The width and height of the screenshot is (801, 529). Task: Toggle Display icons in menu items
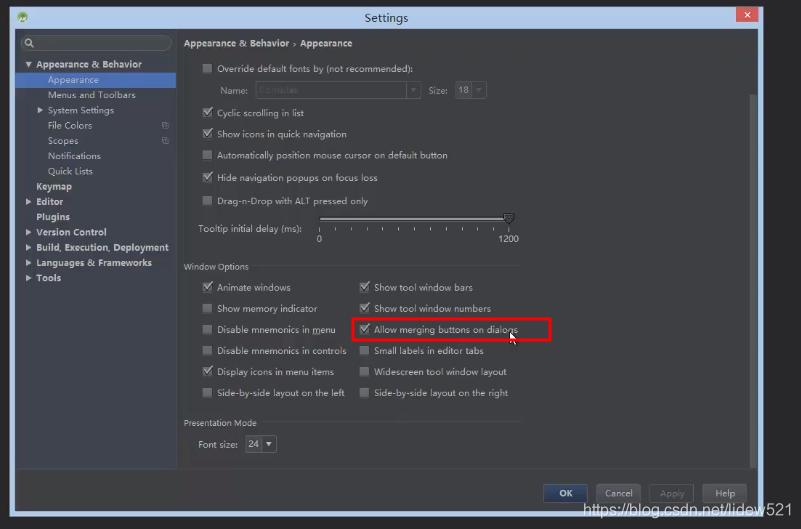(x=207, y=371)
